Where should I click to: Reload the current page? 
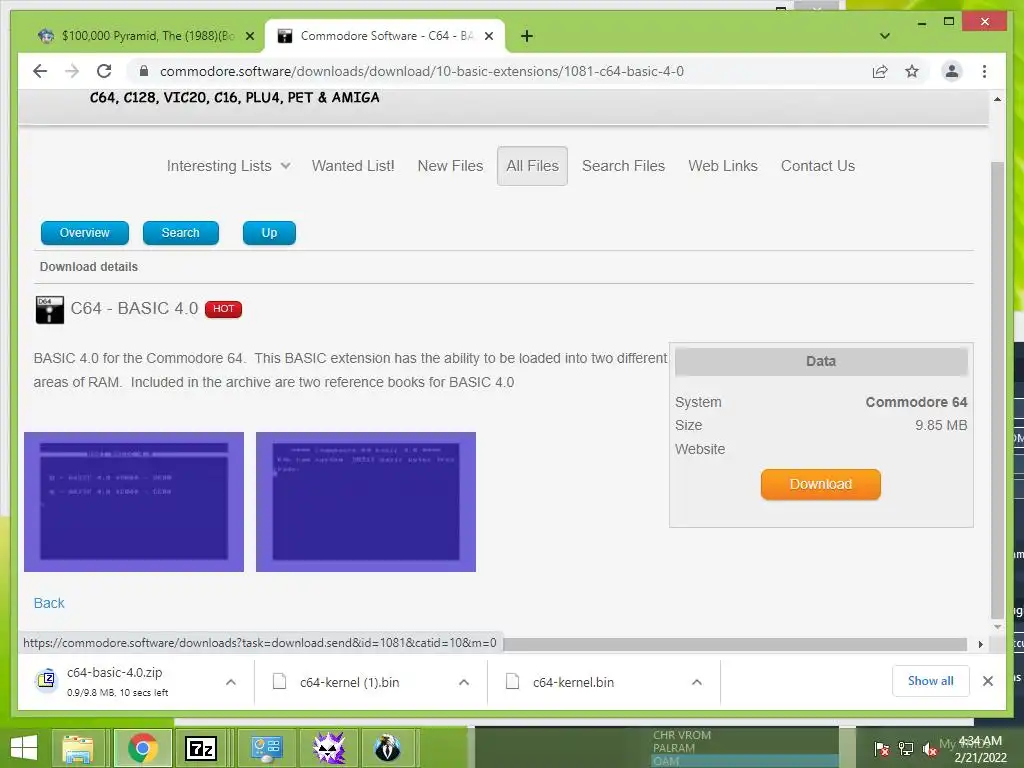point(104,71)
